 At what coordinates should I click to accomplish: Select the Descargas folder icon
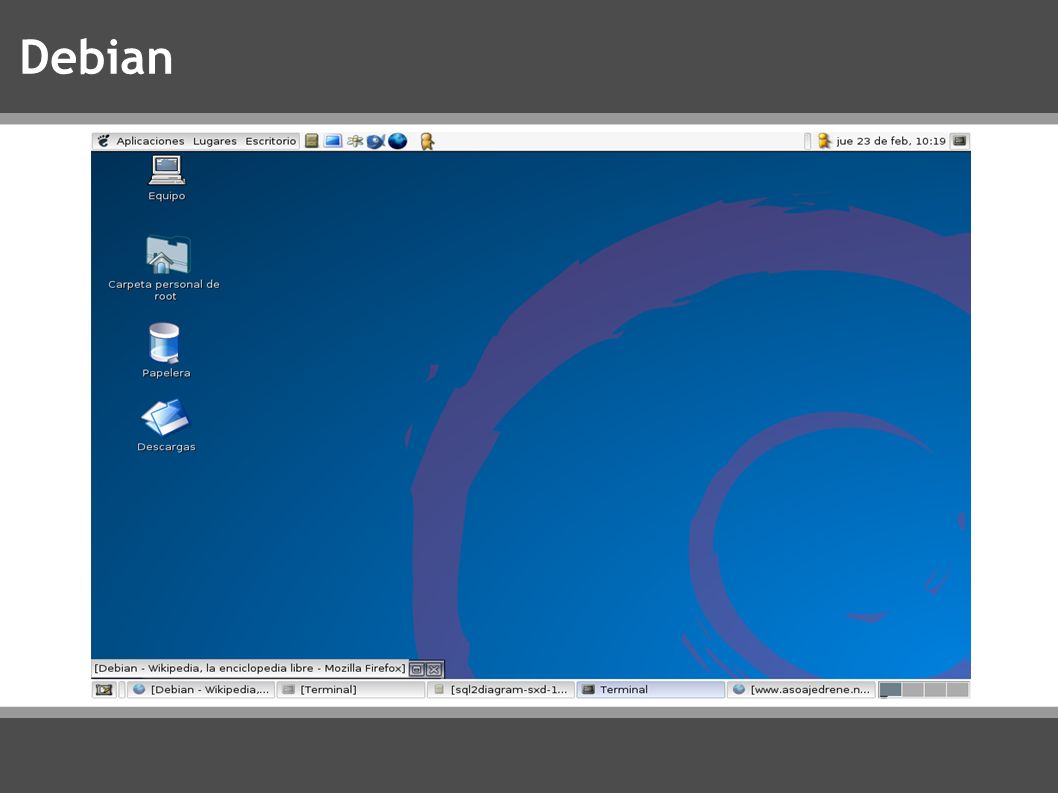[x=166, y=425]
